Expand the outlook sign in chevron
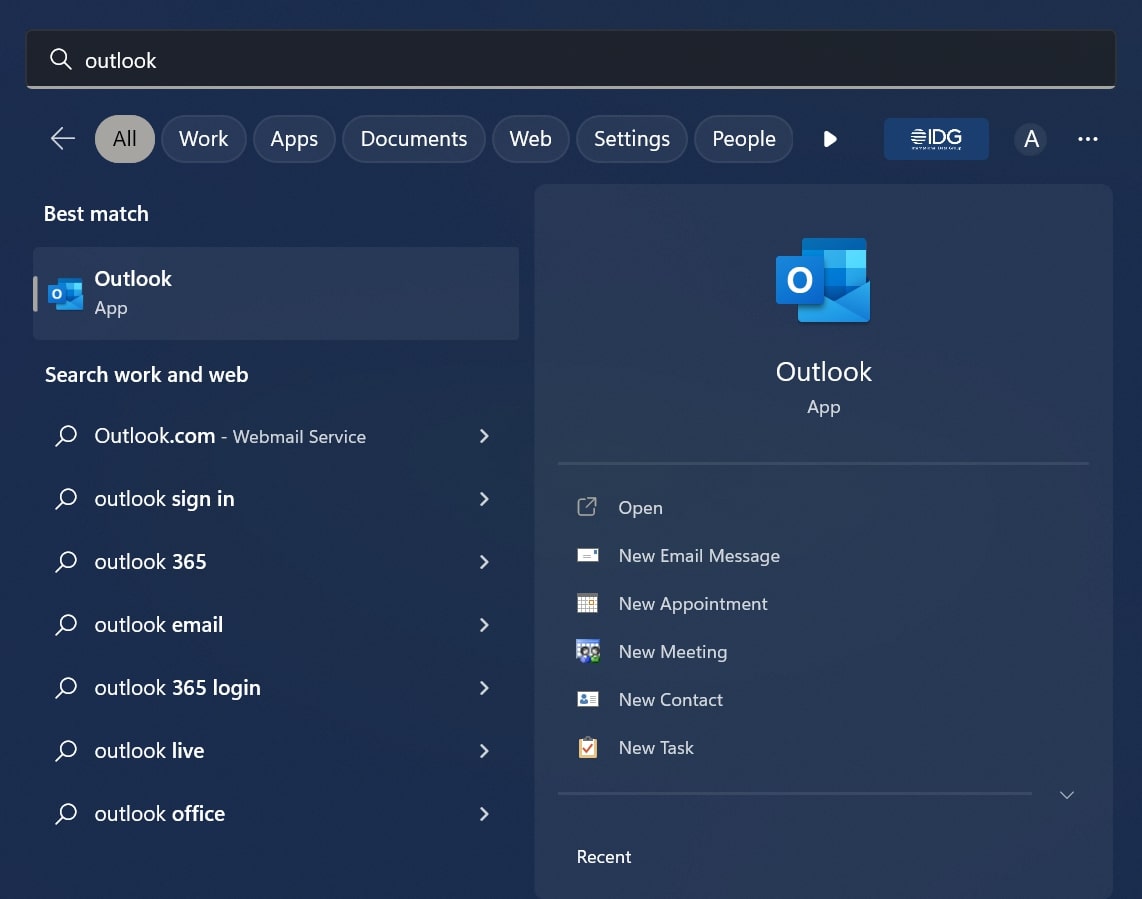 484,499
